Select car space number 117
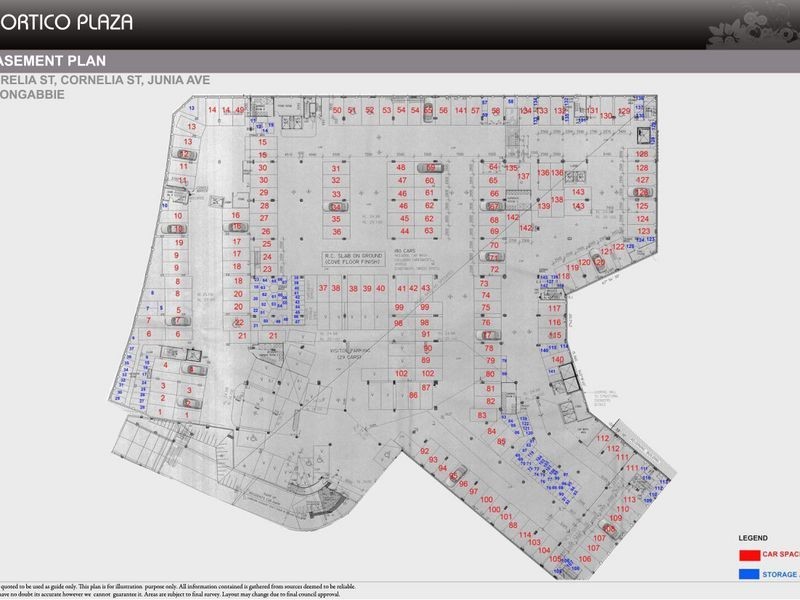 tap(555, 309)
